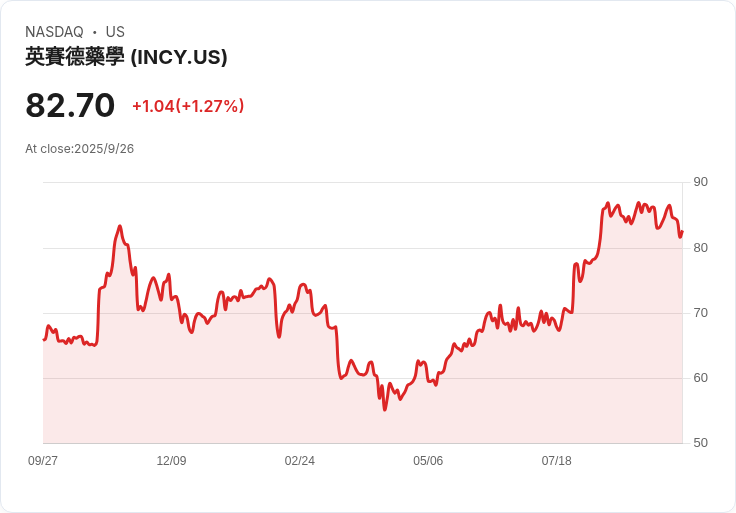Click the 80 price axis label

(x=700, y=248)
